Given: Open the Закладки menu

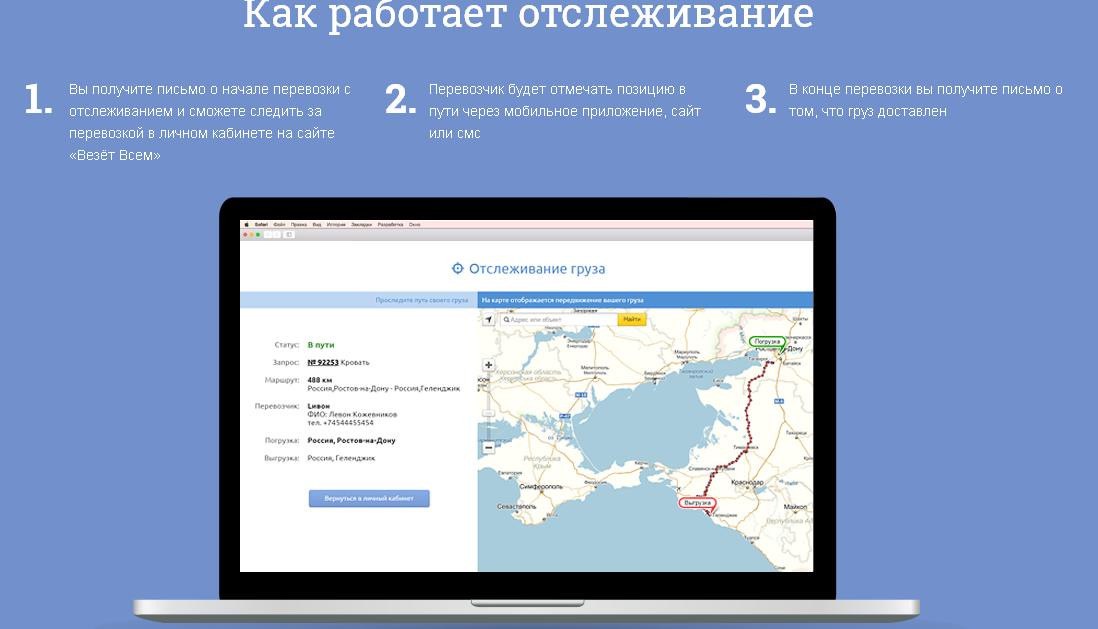Looking at the screenshot, I should pyautogui.click(x=360, y=225).
